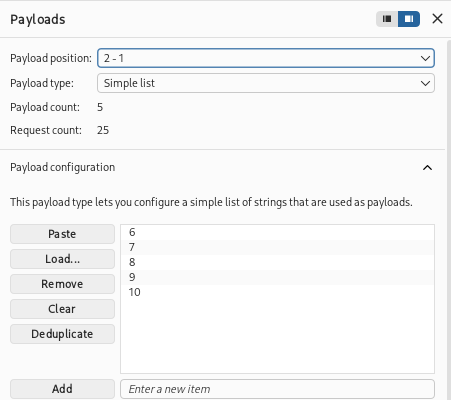This screenshot has height=400, width=451.
Task: Click the Paste button
Action: (62, 234)
